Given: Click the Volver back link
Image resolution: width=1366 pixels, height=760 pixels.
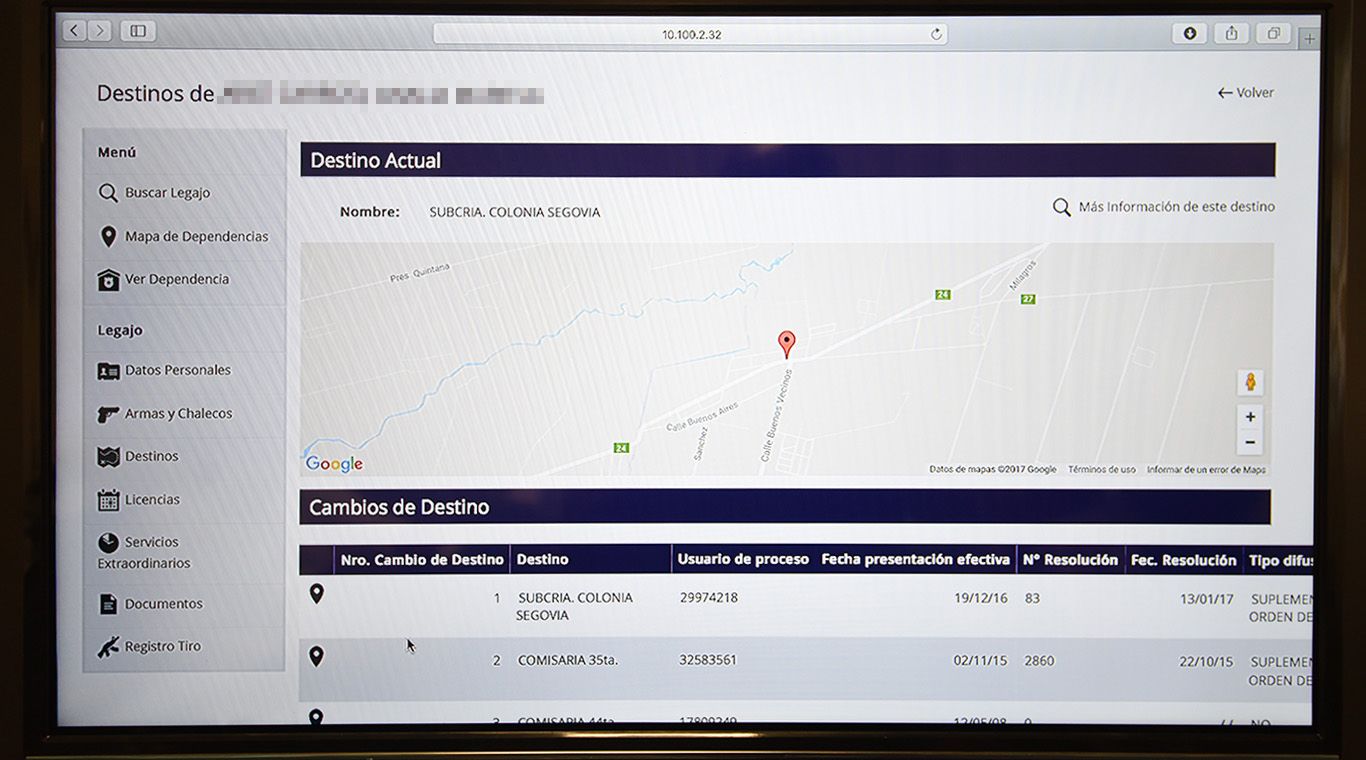Looking at the screenshot, I should (x=1245, y=93).
